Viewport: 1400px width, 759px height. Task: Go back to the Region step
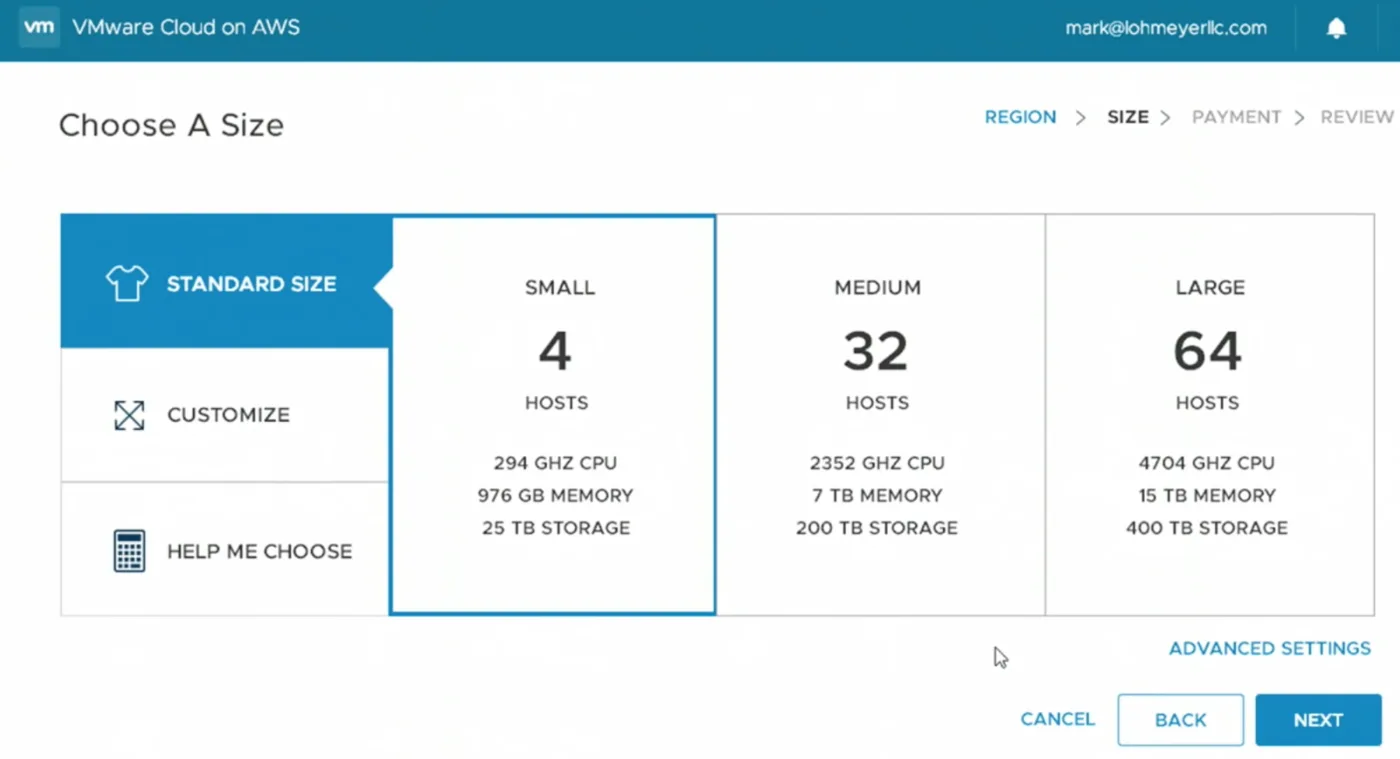pos(1020,117)
